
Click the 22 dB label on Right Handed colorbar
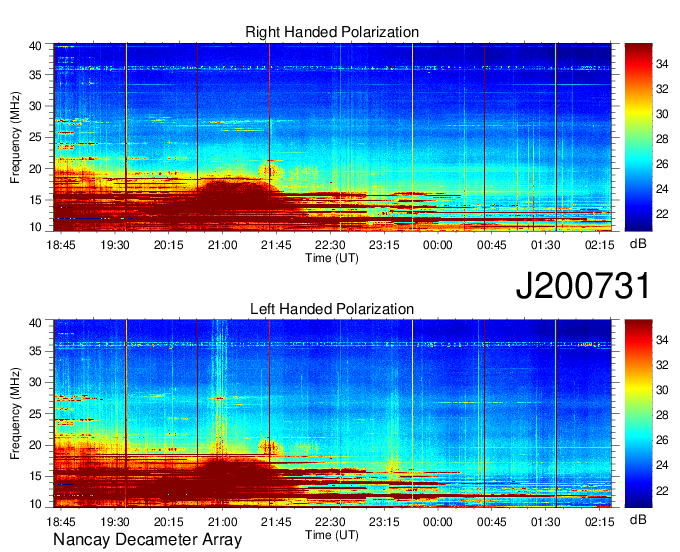tap(662, 214)
